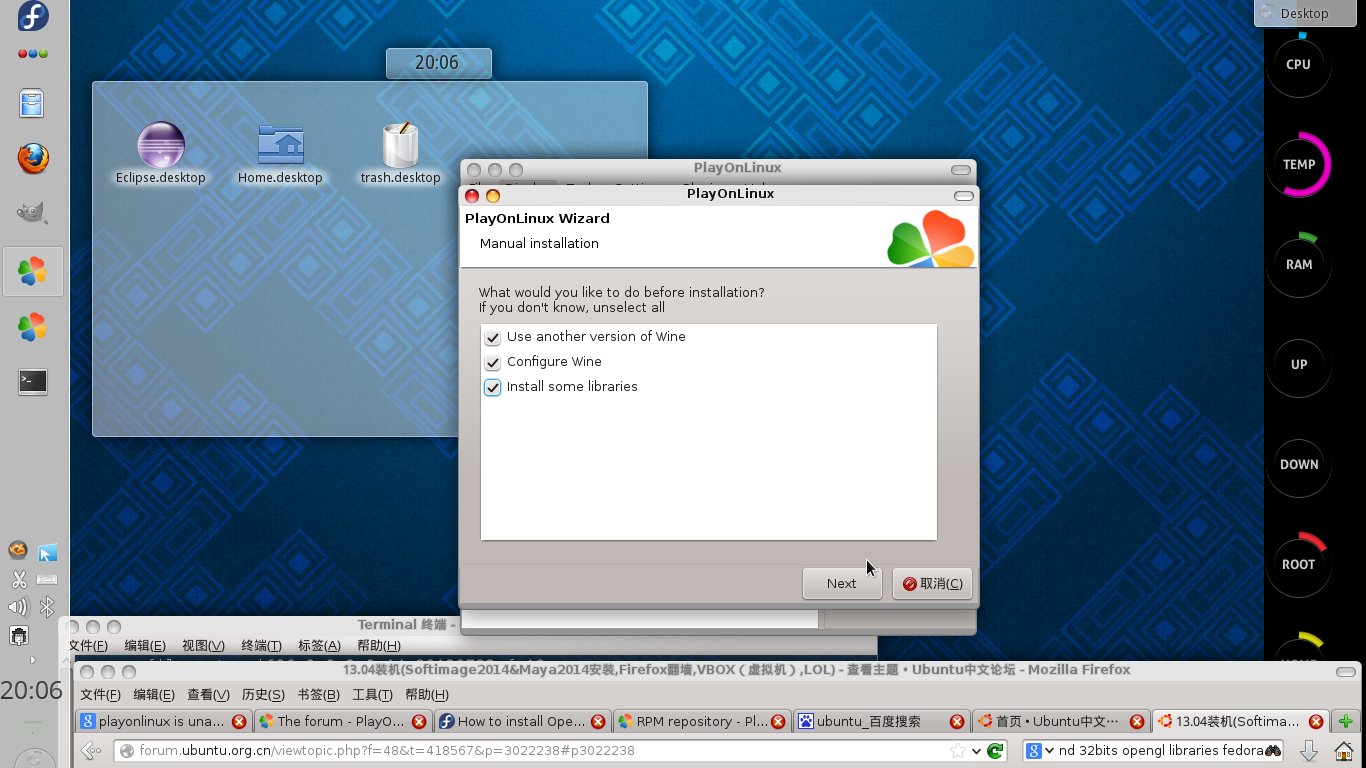This screenshot has height=768, width=1366.
Task: Close the 'playonlinux is una...' tab
Action: point(239,721)
